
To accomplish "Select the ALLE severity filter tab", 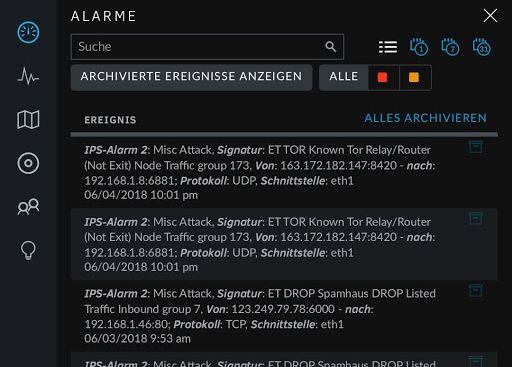I will click(x=344, y=77).
